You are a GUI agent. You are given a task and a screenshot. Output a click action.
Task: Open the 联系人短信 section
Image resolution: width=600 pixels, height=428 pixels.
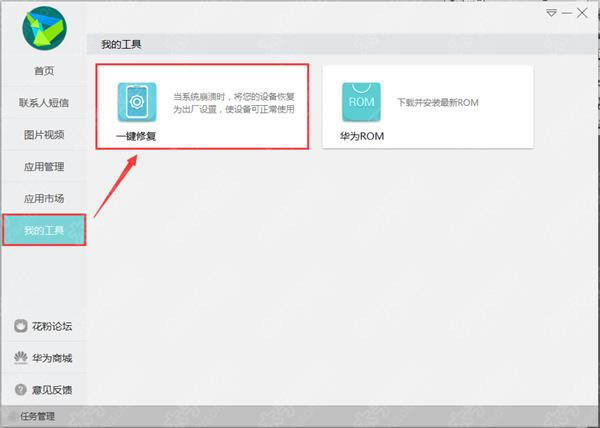[x=43, y=103]
